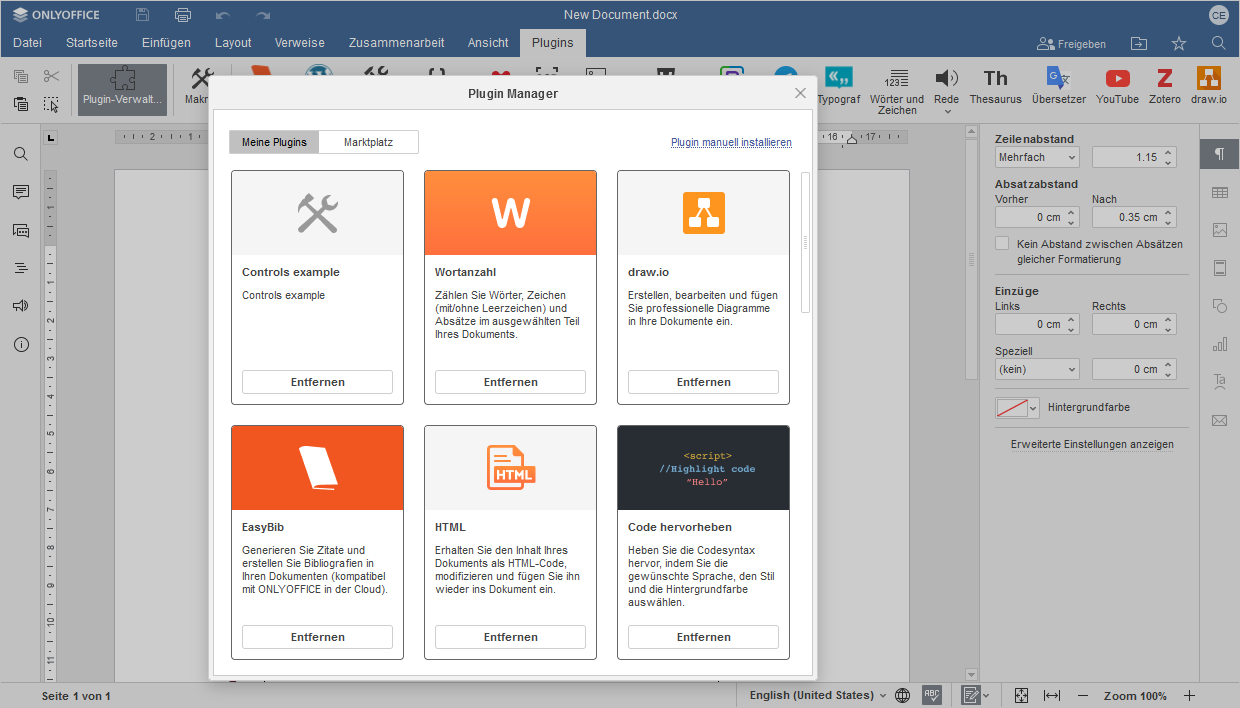Open the YouTube plugin
This screenshot has height=708, width=1240.
tap(1117, 87)
